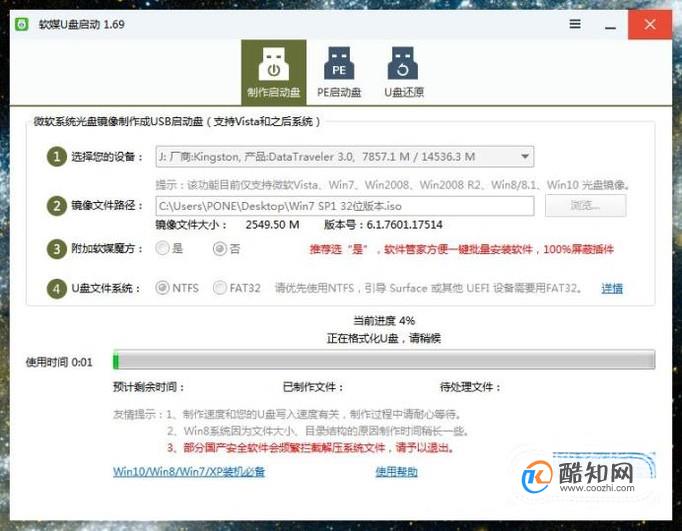Click the 正在格式化U盘 status text
Screen dimensions: 682x531
click(384, 338)
